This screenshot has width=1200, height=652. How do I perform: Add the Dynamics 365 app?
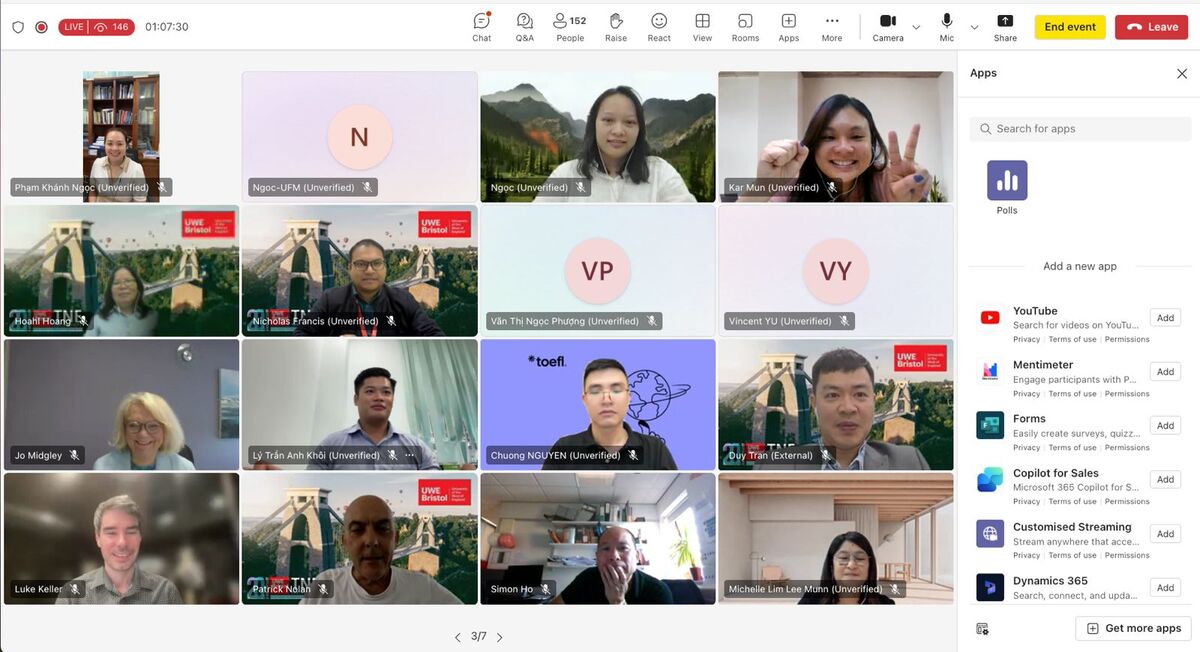tap(1165, 588)
